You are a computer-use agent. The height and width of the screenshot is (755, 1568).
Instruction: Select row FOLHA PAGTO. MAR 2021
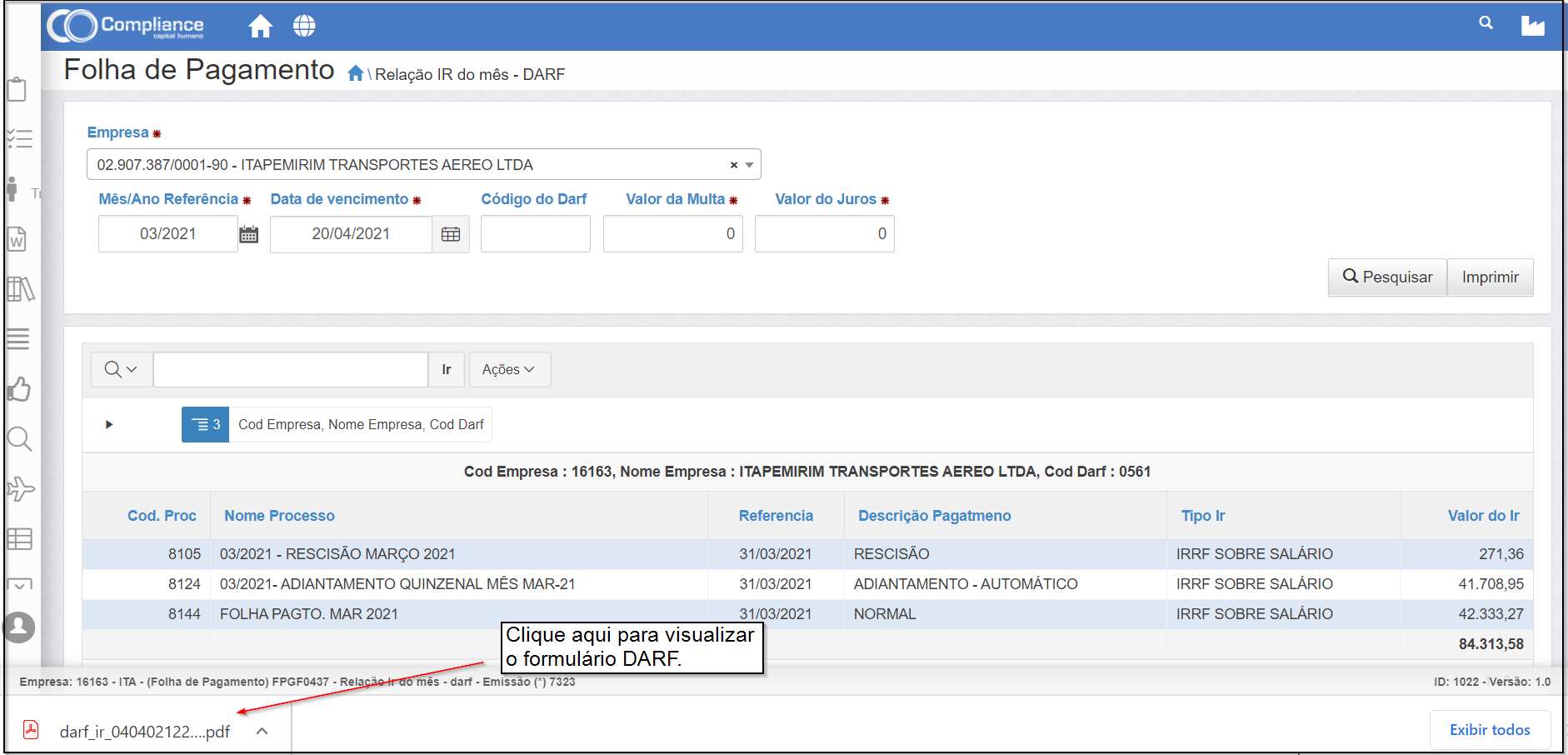click(x=807, y=614)
